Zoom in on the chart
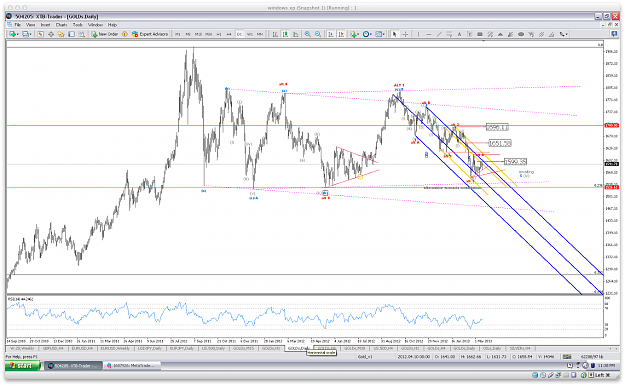Screen dimensions: 625x386 tap(308, 34)
